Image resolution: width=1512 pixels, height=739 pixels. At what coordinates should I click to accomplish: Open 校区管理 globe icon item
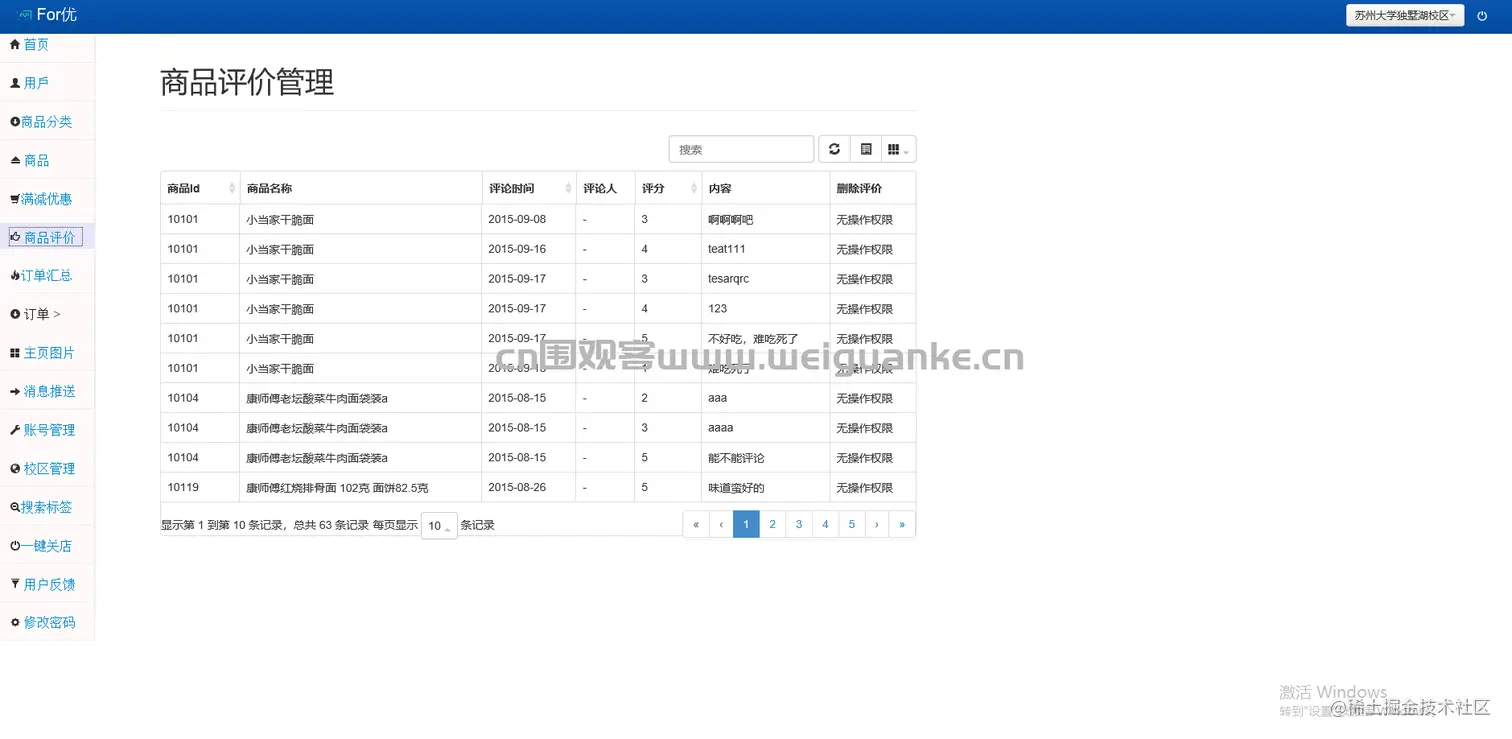click(42, 468)
